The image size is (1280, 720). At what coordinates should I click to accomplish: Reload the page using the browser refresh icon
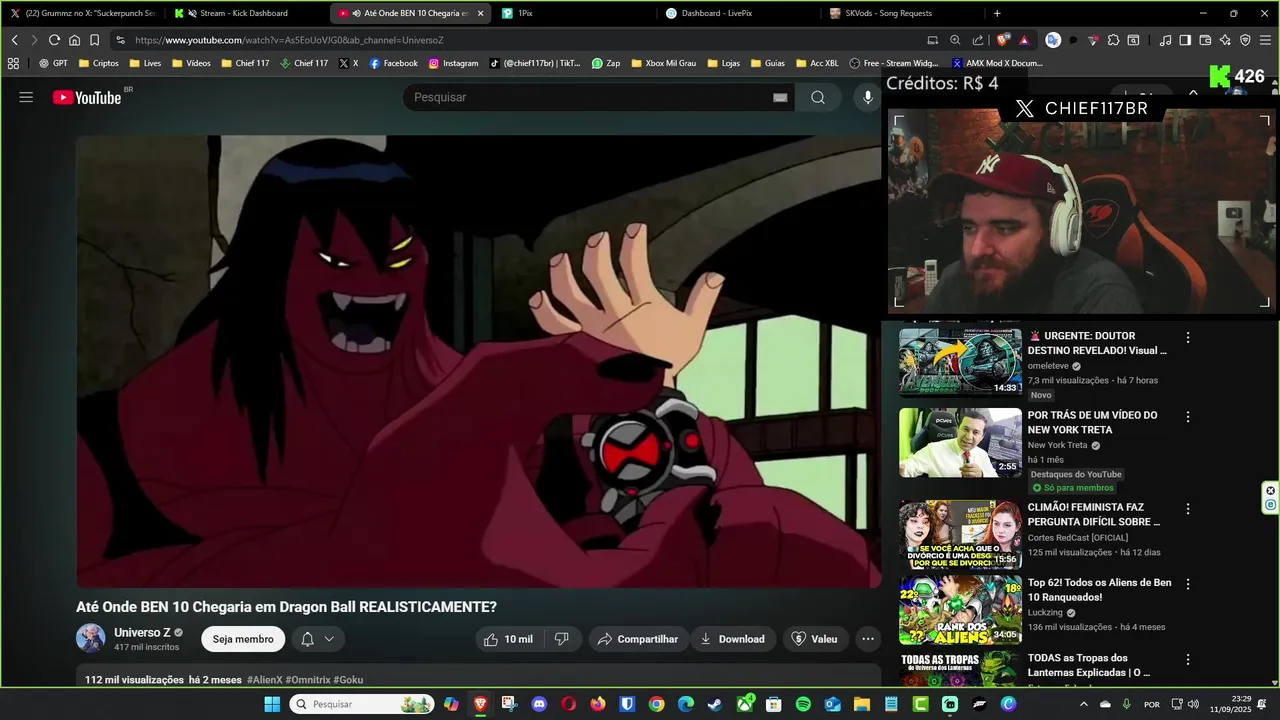point(54,40)
